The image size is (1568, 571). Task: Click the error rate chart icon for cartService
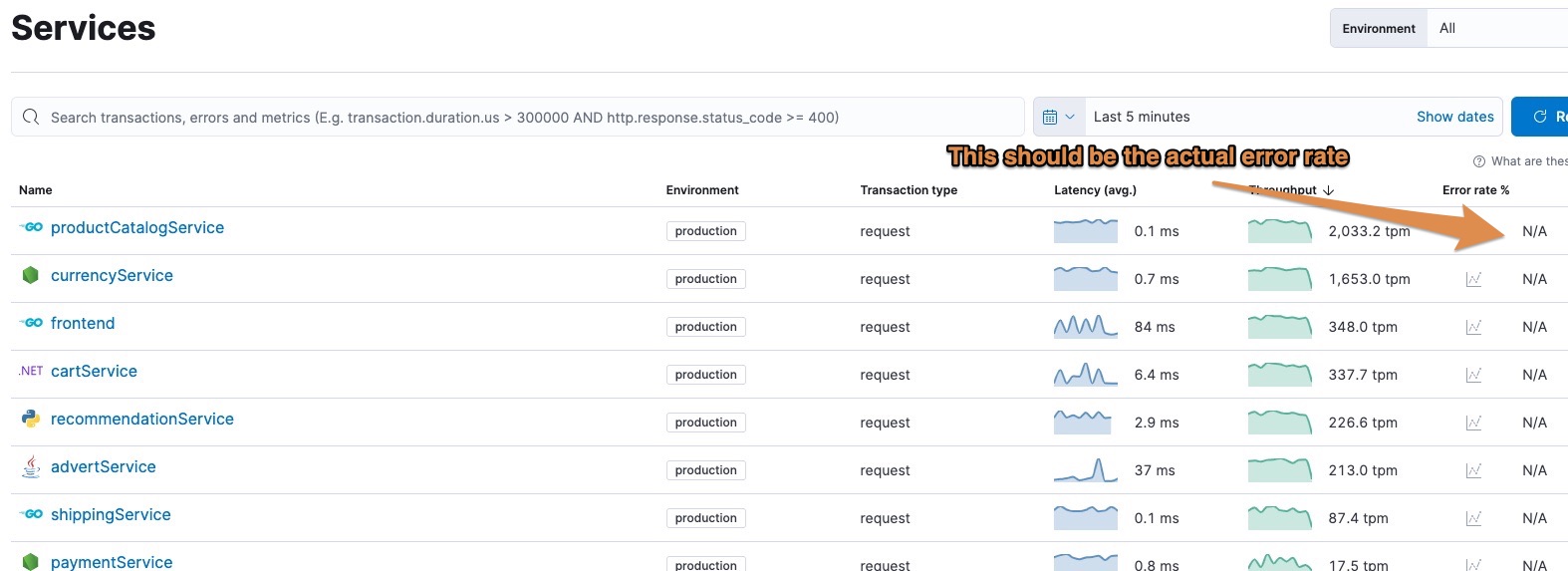[1473, 375]
